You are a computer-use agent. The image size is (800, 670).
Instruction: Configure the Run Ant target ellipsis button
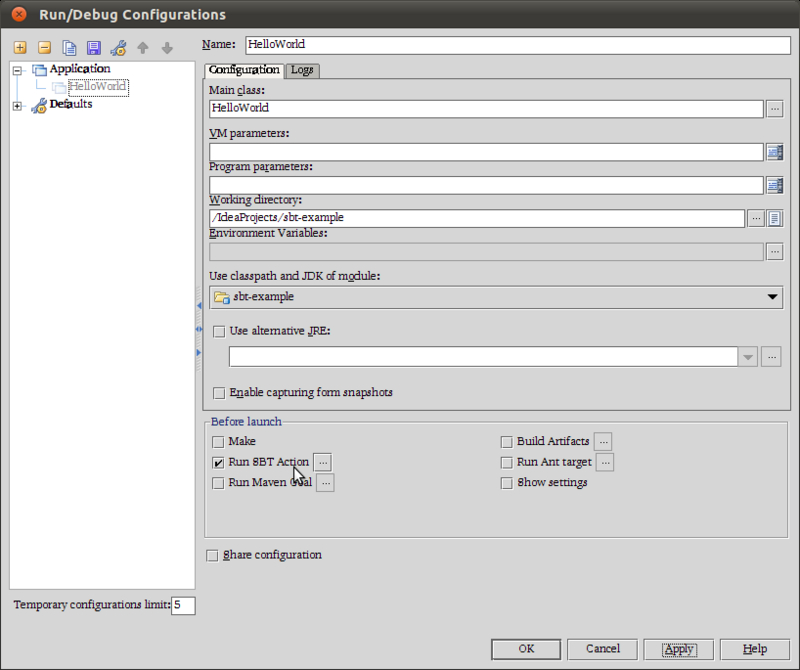click(x=605, y=462)
